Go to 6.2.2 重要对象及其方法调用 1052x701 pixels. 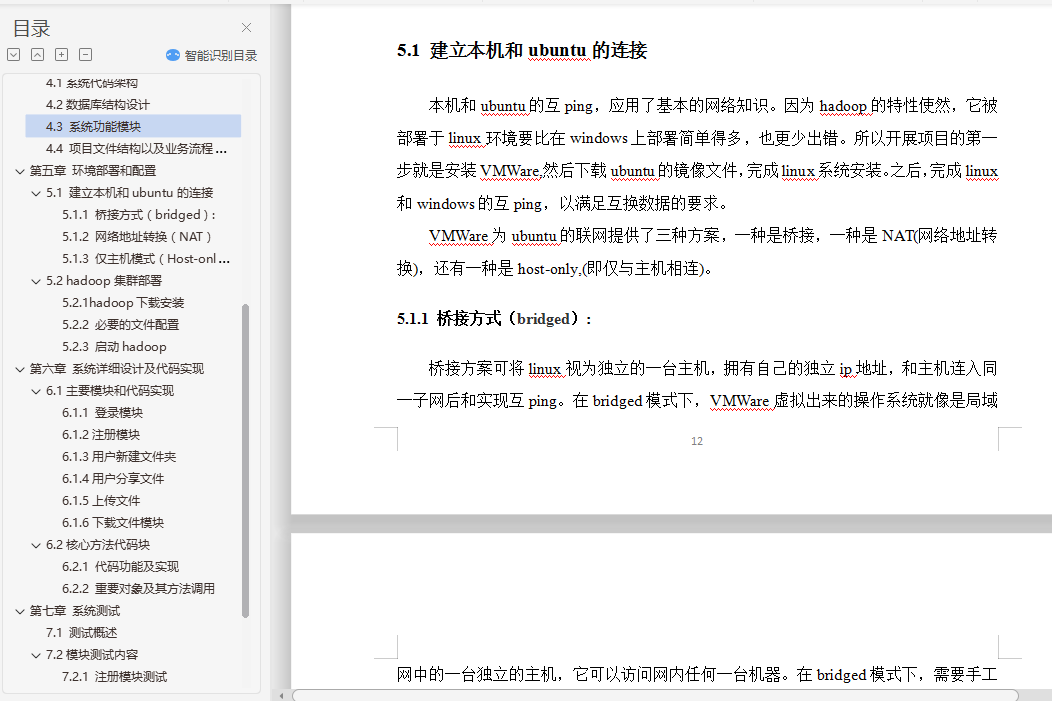coord(138,589)
